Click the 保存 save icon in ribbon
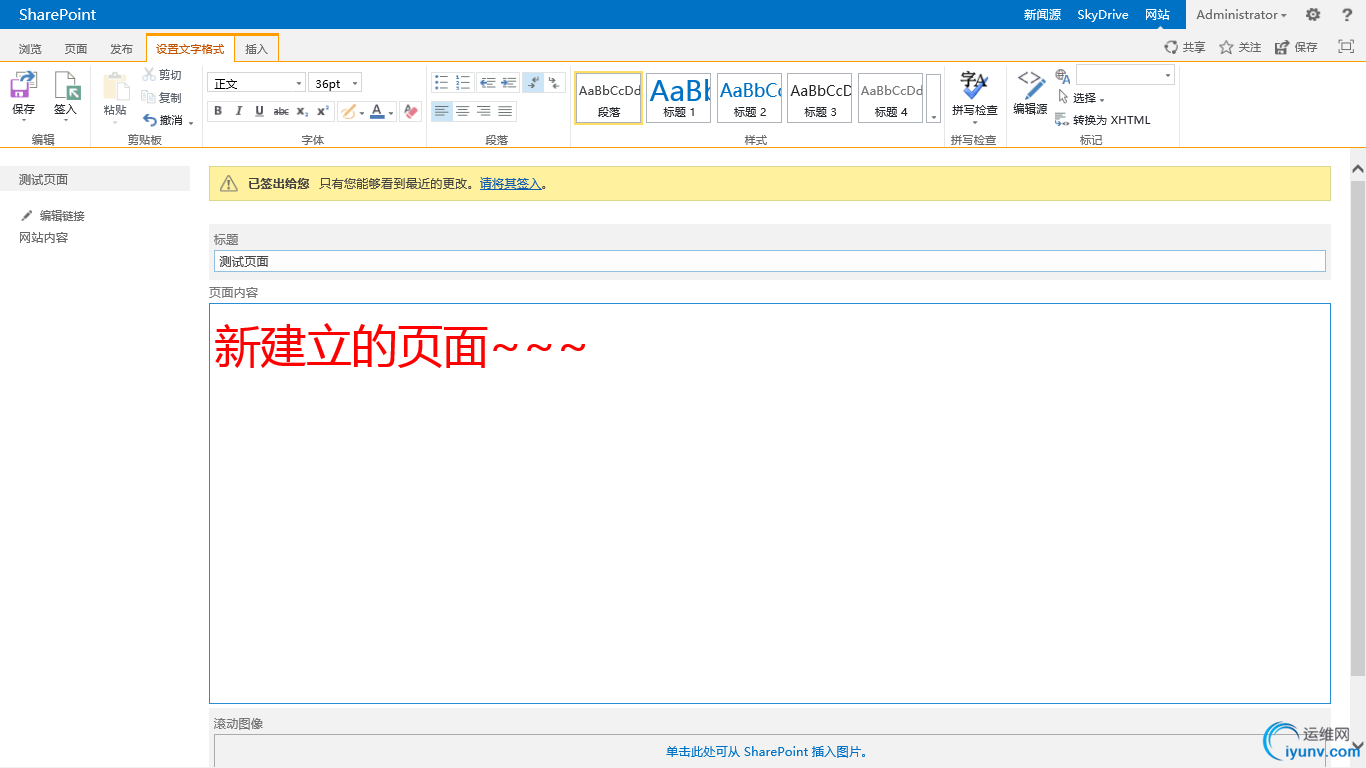This screenshot has width=1366, height=768. click(23, 86)
